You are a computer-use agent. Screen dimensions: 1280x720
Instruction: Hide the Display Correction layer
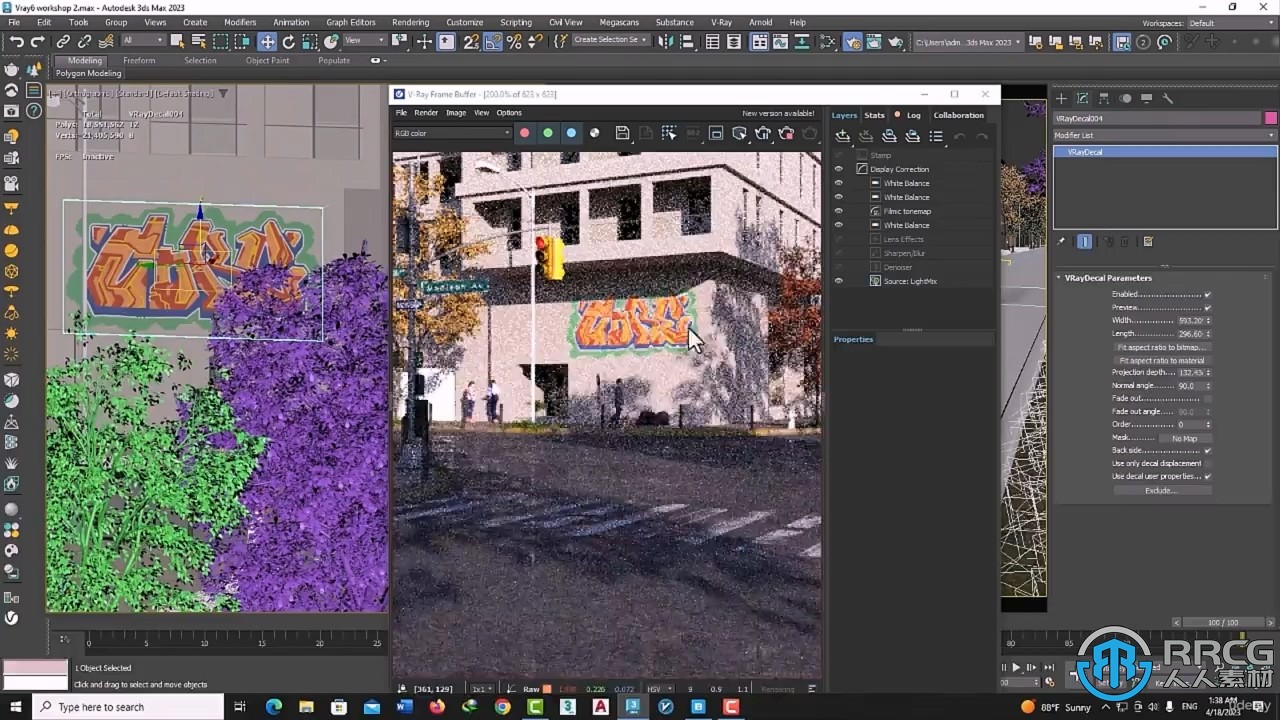click(839, 169)
